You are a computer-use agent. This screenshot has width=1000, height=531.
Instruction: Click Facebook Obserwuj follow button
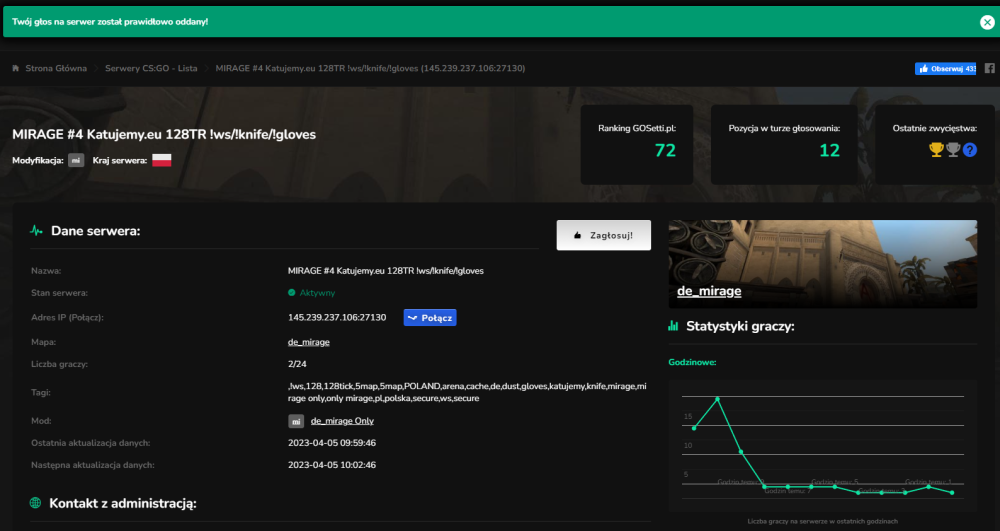pyautogui.click(x=945, y=69)
